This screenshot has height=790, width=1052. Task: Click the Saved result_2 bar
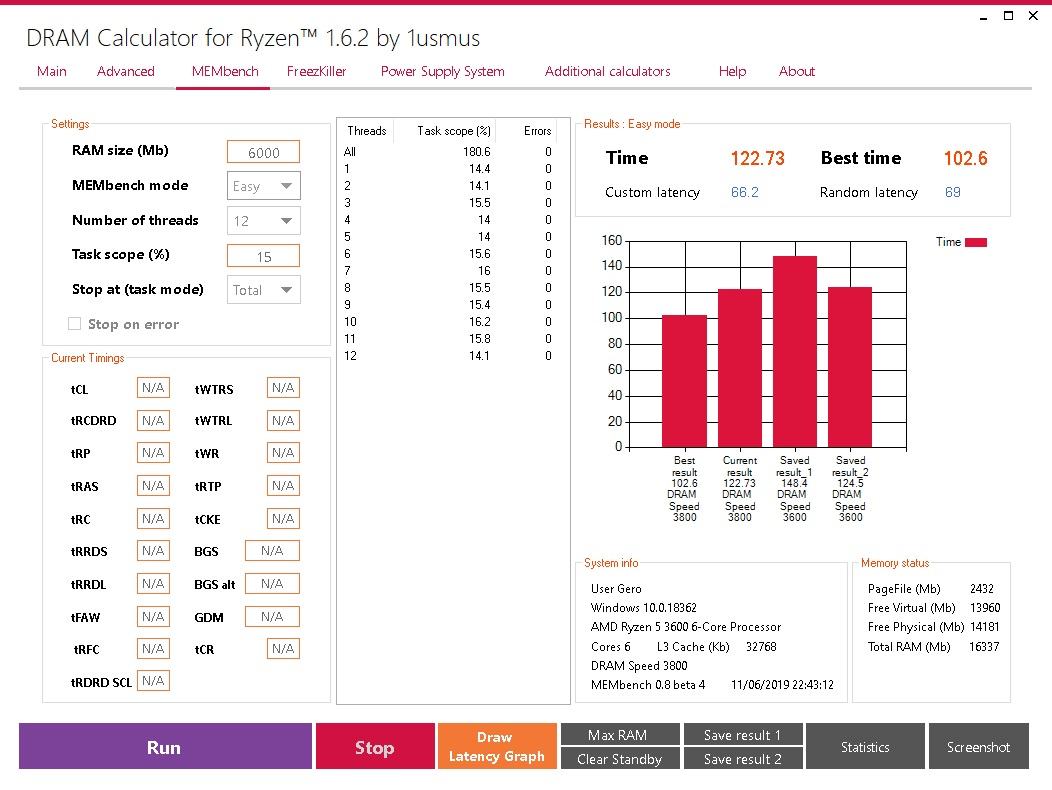click(x=850, y=367)
